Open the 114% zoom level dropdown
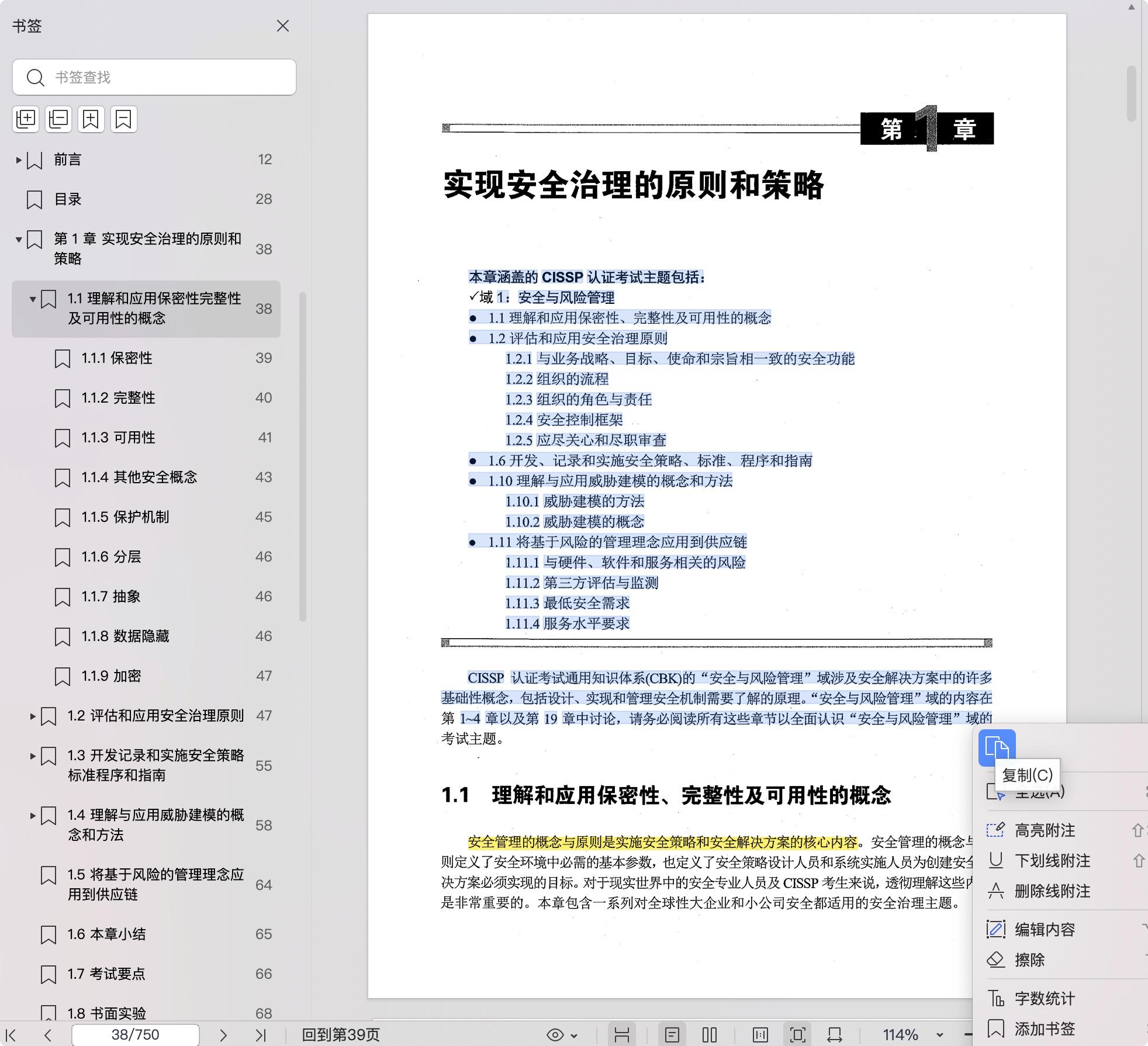 click(x=939, y=1035)
